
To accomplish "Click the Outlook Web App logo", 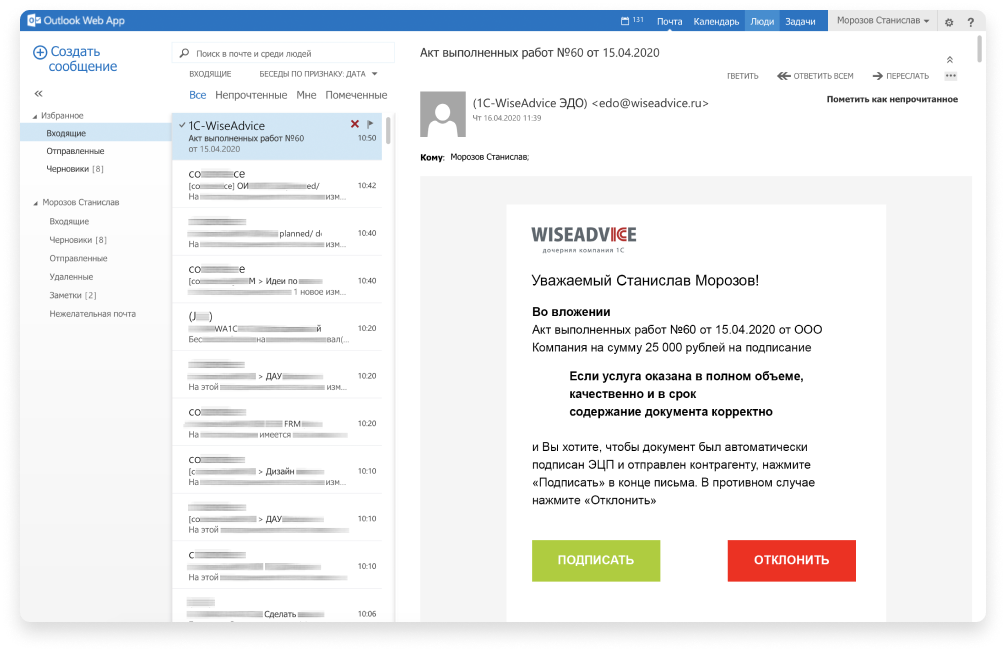I will tap(76, 21).
